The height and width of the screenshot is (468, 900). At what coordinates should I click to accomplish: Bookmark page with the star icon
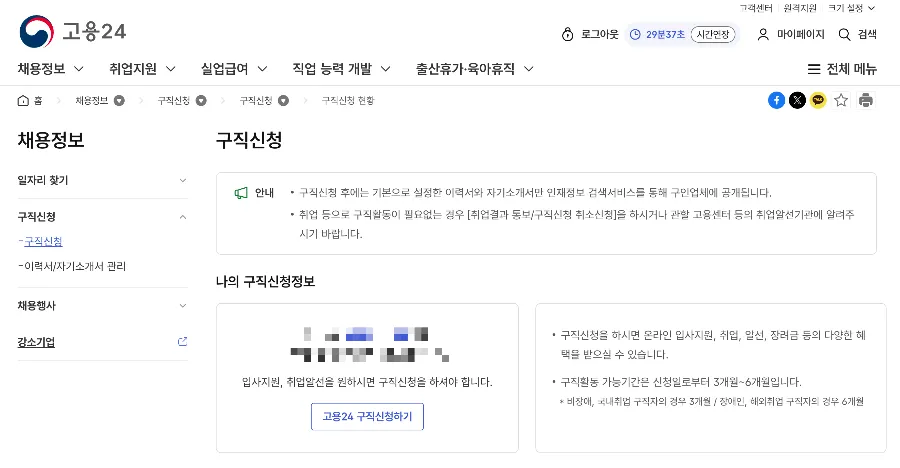coord(841,100)
